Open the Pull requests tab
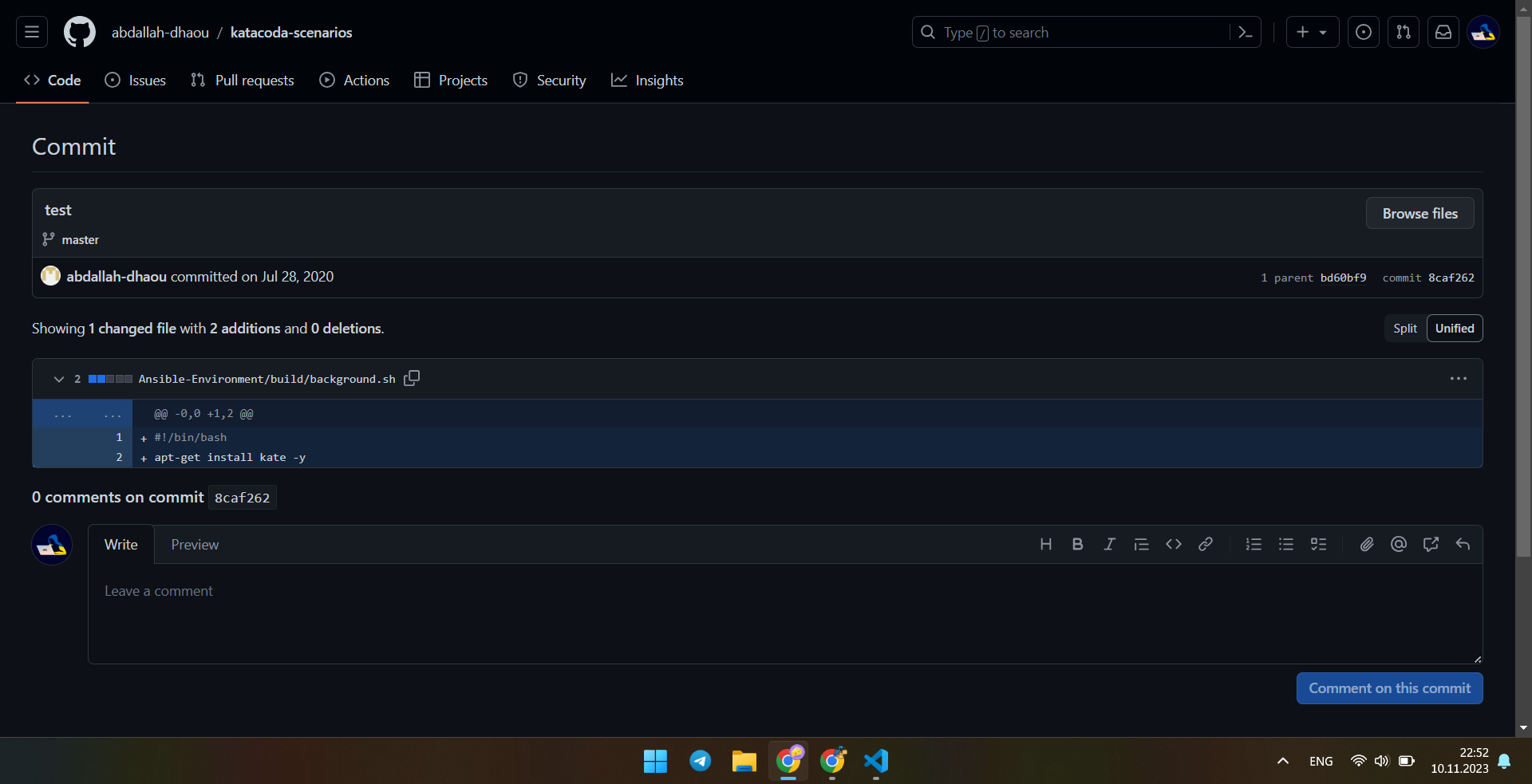Screen dimensions: 1532x784 pos(243,81)
